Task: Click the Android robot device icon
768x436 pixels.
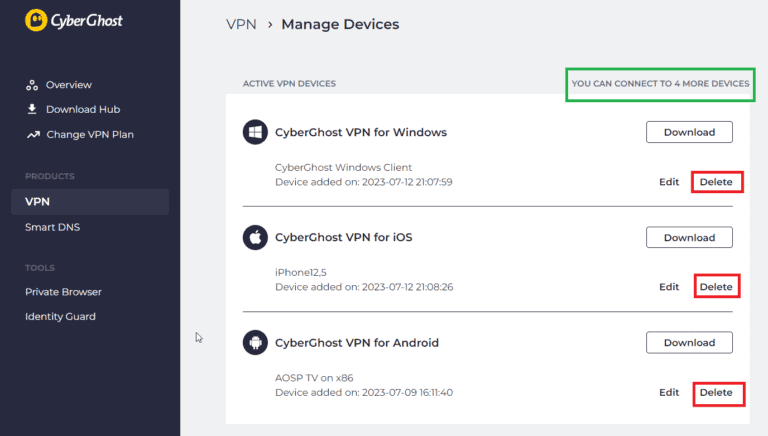Action: (255, 343)
